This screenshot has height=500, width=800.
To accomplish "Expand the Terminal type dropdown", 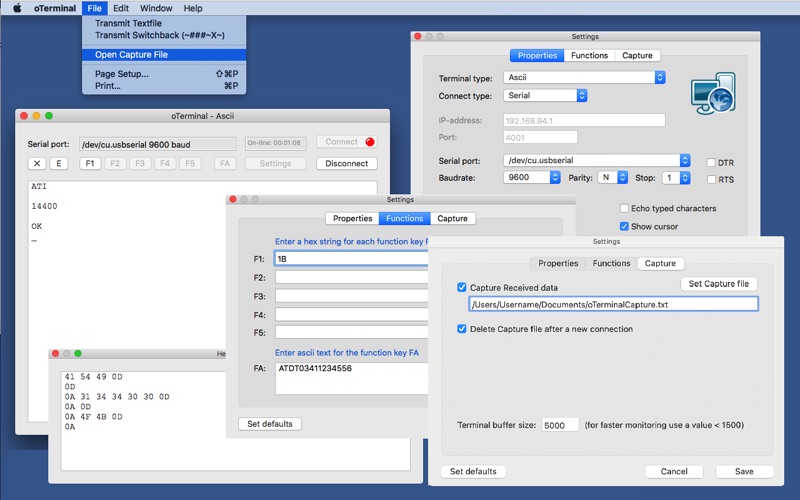I will [x=584, y=78].
